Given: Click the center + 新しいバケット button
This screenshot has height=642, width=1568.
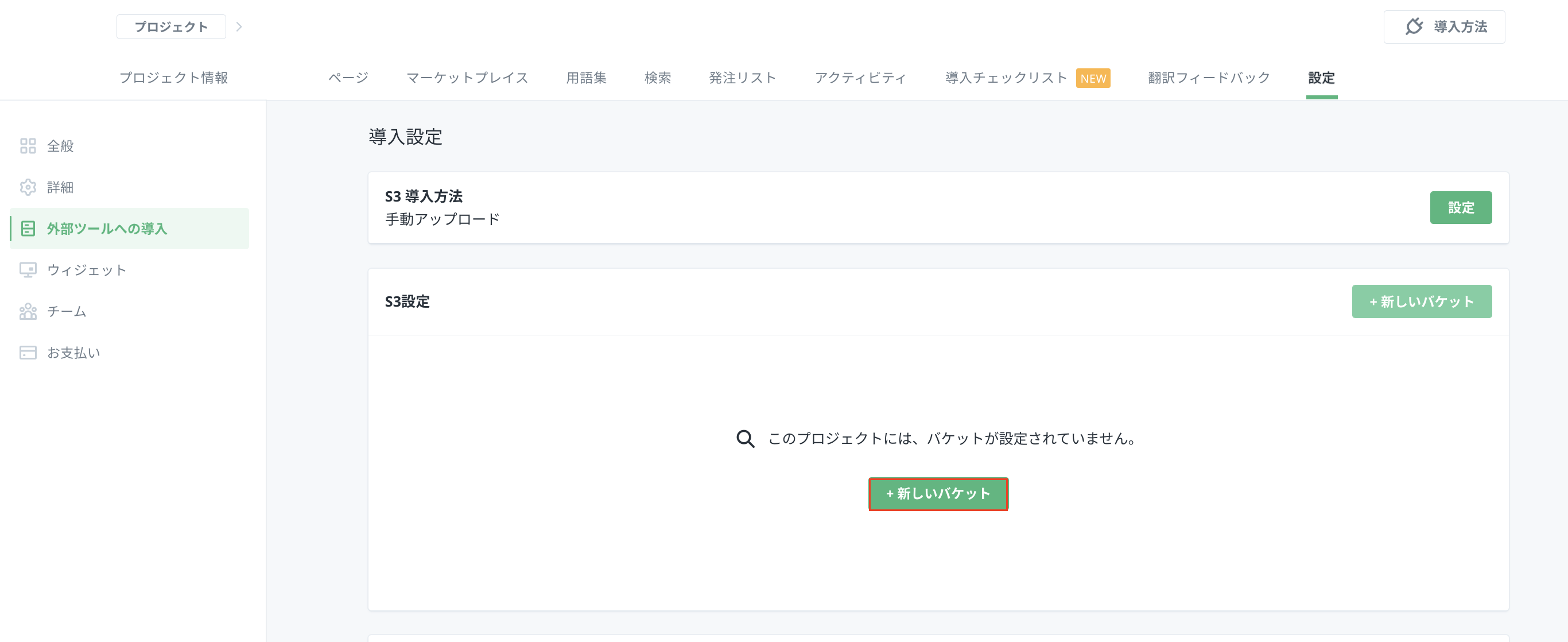Looking at the screenshot, I should point(938,494).
